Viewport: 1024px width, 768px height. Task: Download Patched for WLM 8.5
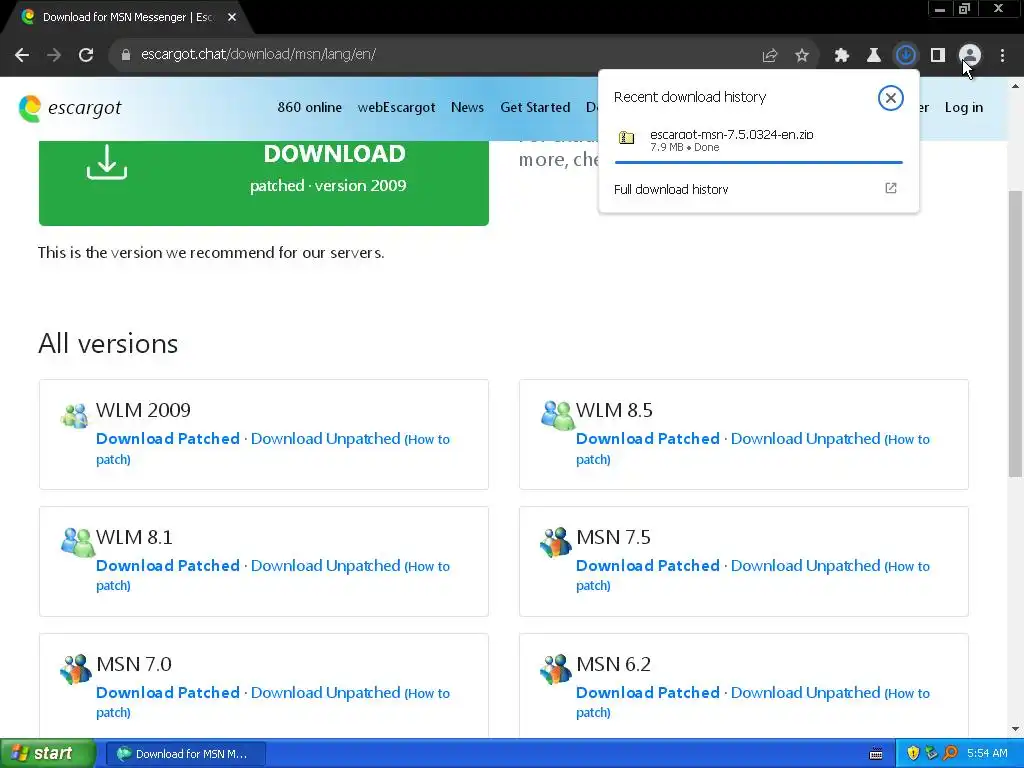648,439
